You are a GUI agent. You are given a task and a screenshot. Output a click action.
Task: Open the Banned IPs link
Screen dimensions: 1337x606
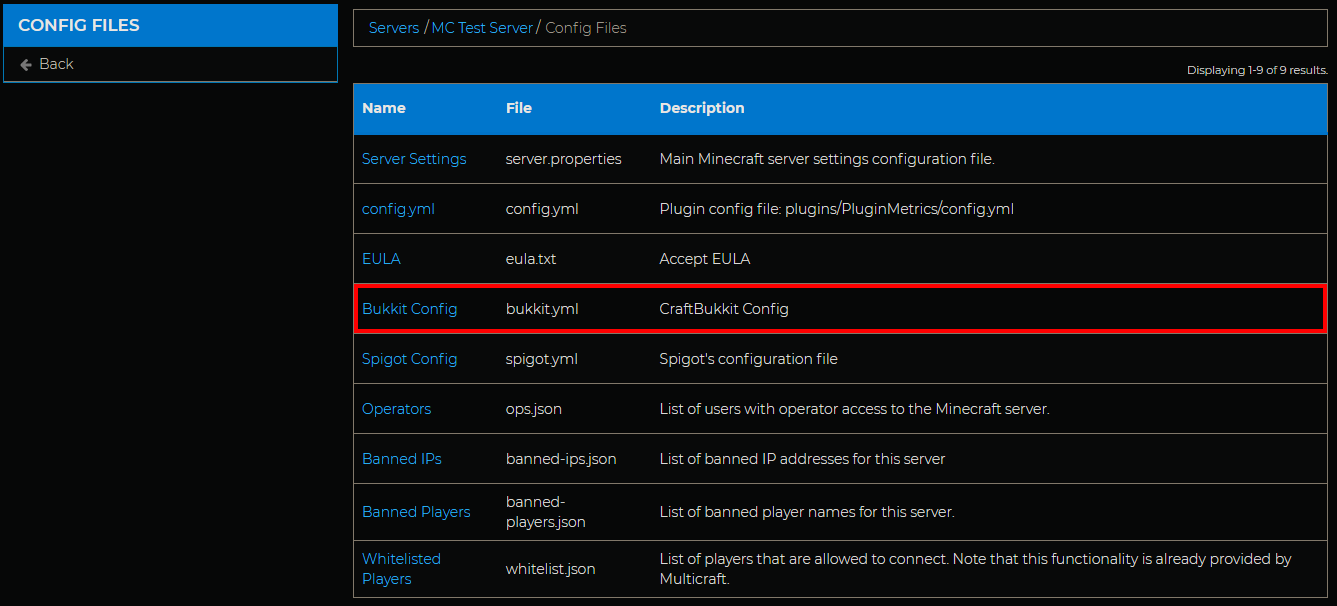[x=401, y=459]
